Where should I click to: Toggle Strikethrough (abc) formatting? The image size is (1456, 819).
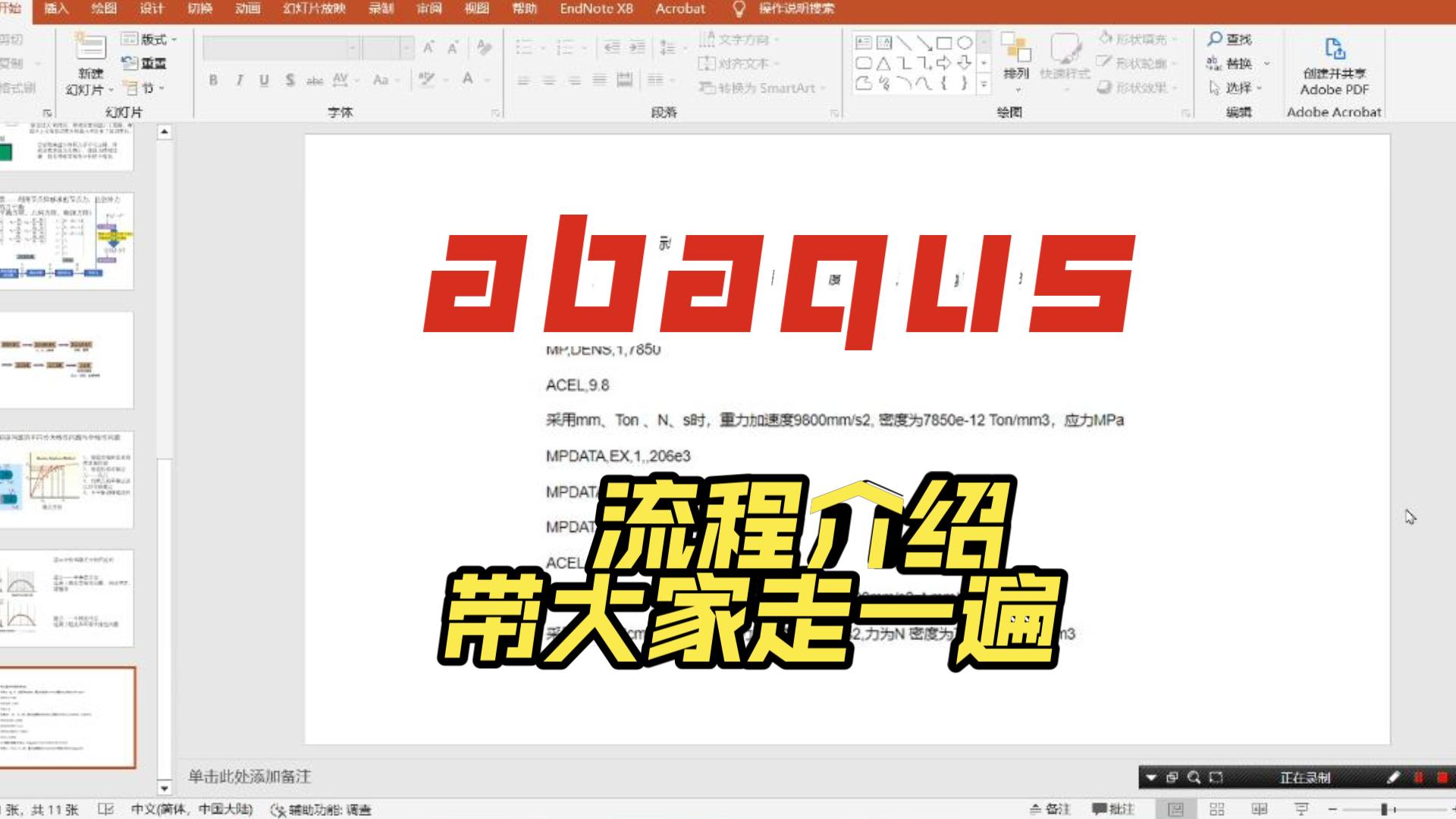pyautogui.click(x=315, y=80)
